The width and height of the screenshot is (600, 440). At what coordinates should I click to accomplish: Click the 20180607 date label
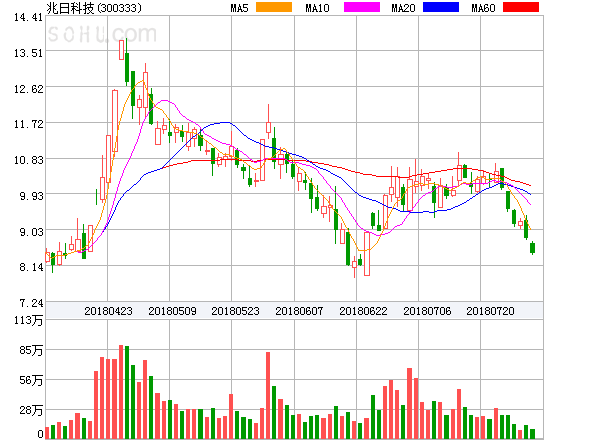[x=299, y=311]
